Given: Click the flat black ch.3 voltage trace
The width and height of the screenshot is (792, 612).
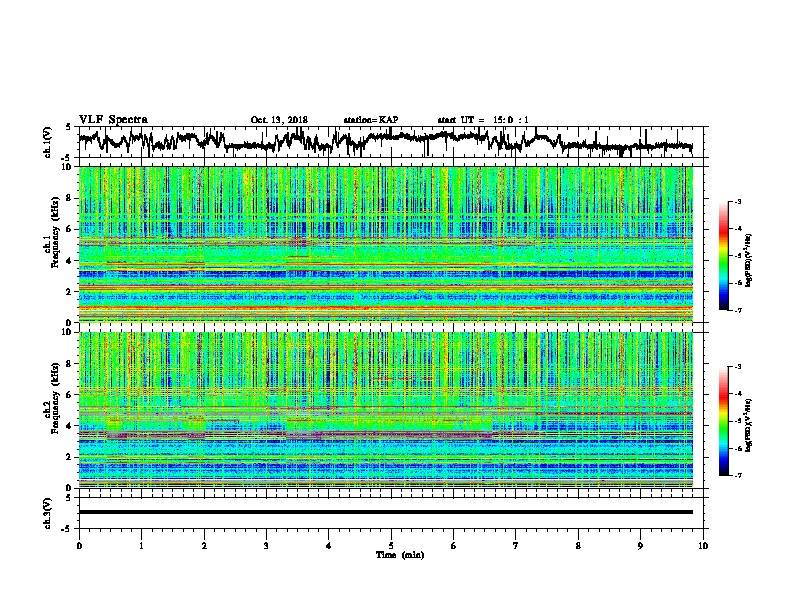Looking at the screenshot, I should coord(386,512).
